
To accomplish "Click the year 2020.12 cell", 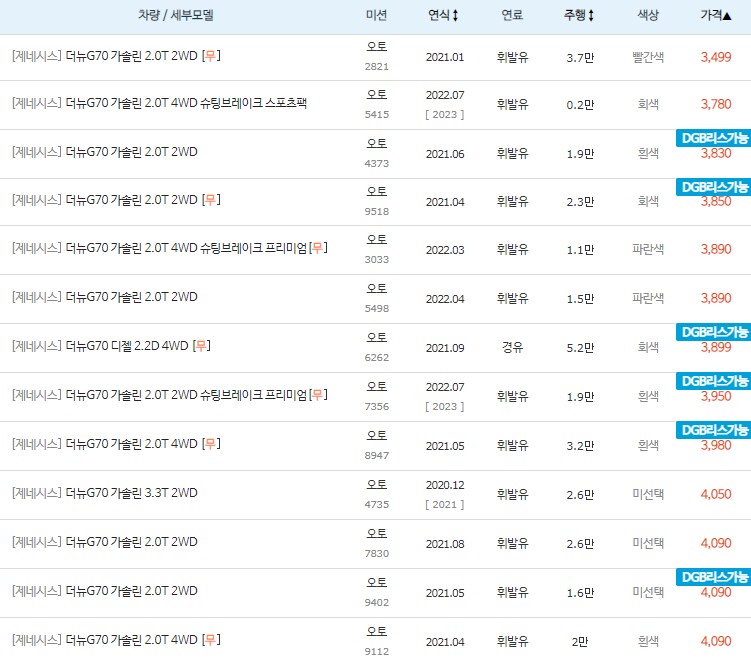I will 445,485.
